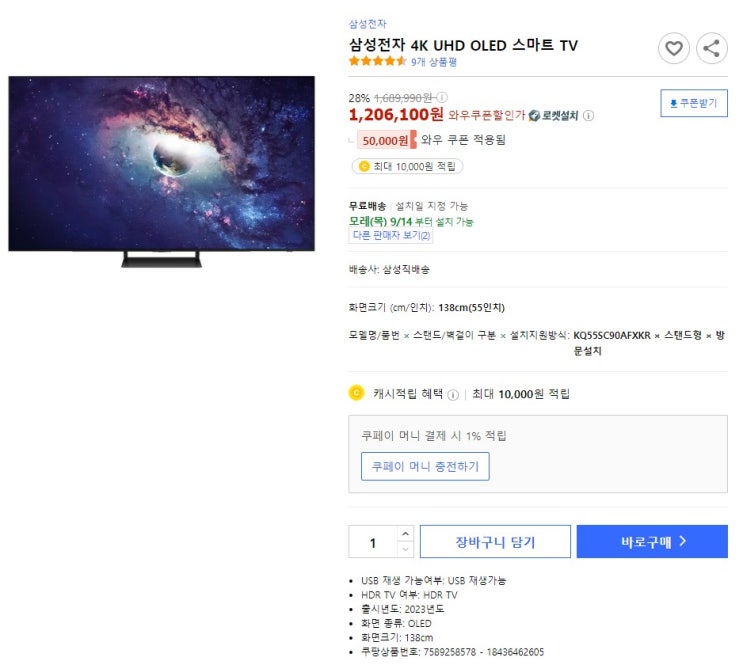Click the Samsung OLED TV product image
Screen dimensions: 743x665
click(x=162, y=172)
